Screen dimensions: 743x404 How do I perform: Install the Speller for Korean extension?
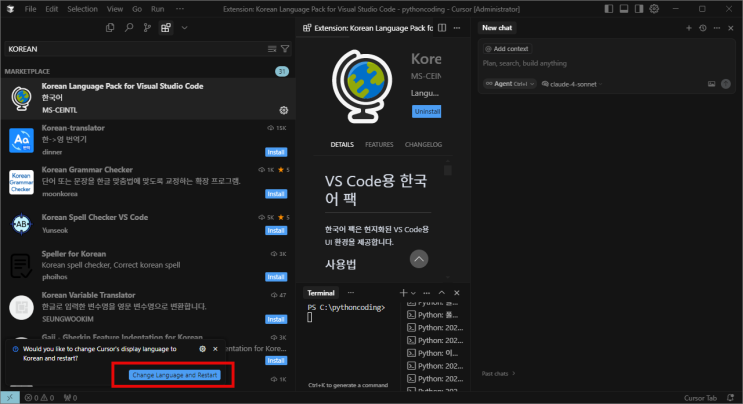tap(276, 277)
